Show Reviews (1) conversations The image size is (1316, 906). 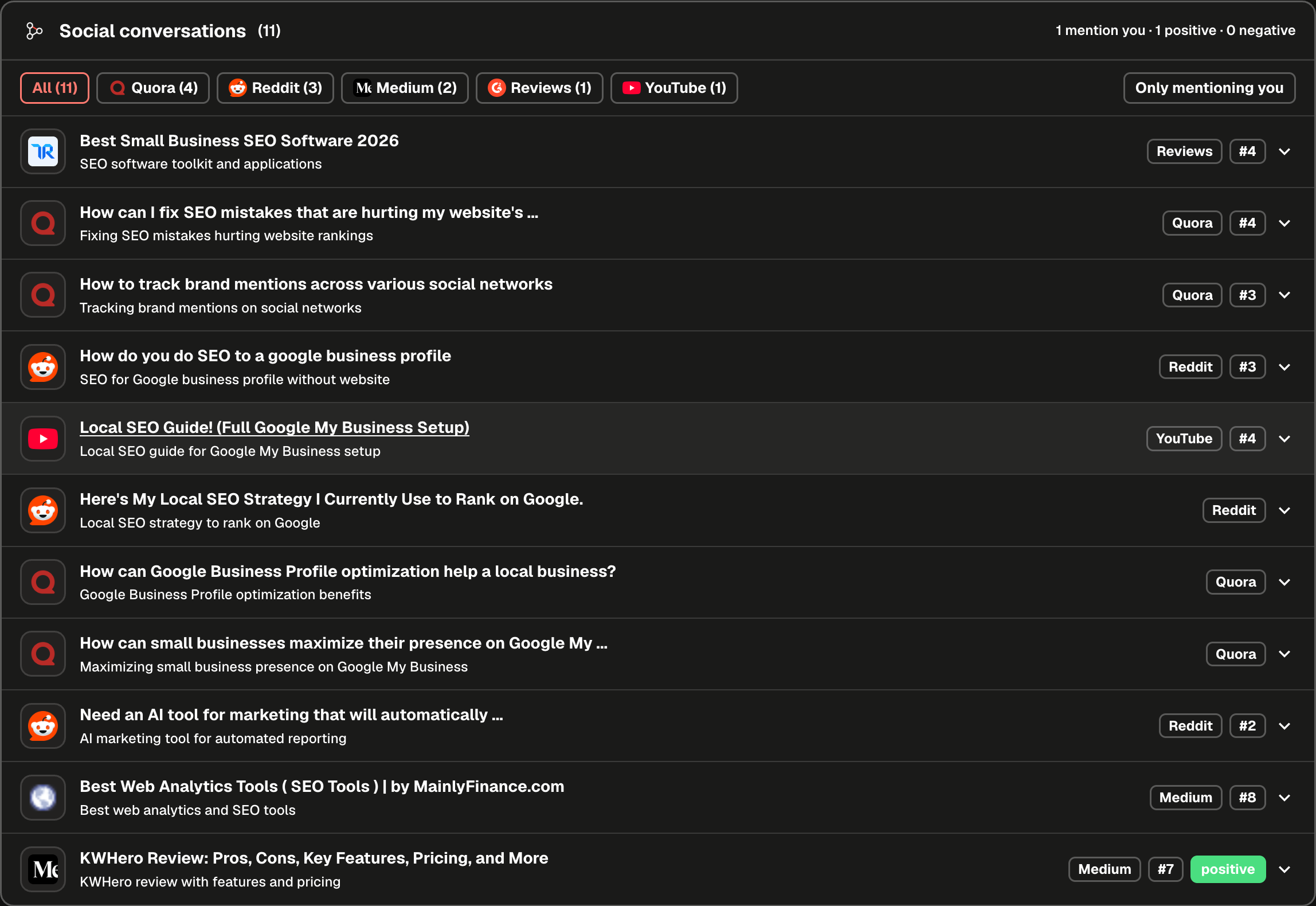(539, 88)
